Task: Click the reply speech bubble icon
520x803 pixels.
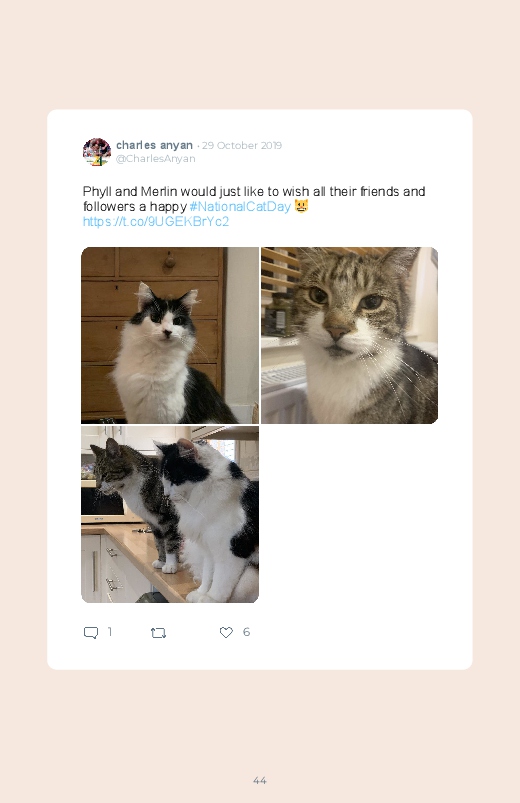Action: click(x=91, y=632)
